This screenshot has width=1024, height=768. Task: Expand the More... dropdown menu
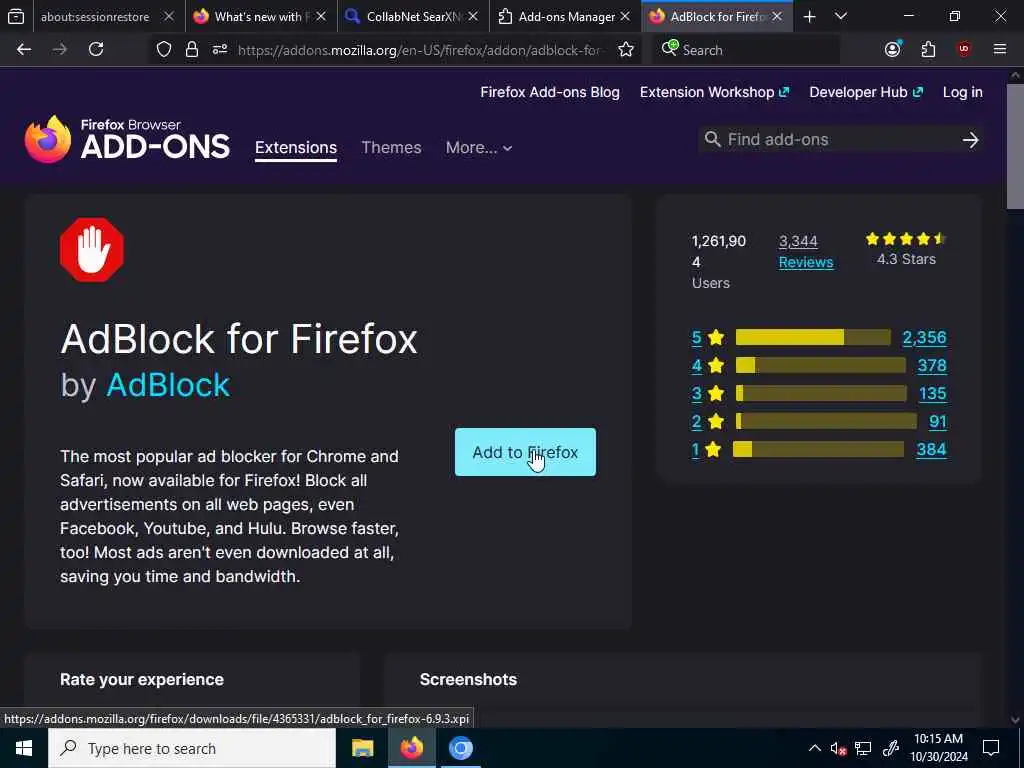point(479,148)
